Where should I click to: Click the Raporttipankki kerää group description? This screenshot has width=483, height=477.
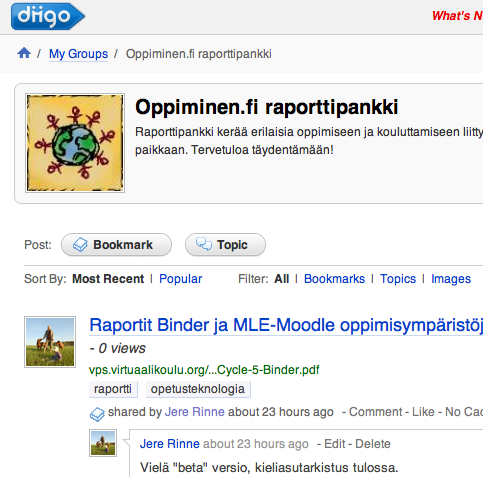(x=309, y=141)
